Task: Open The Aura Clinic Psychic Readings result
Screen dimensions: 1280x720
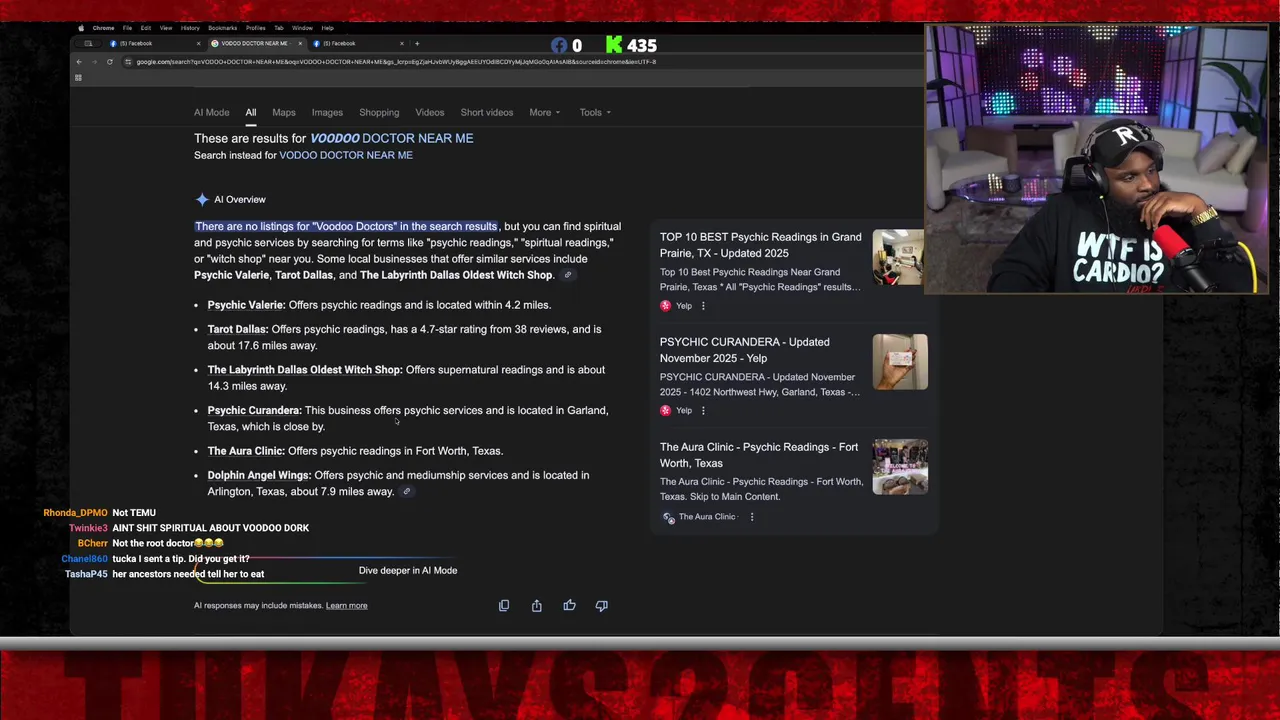Action: pos(759,455)
